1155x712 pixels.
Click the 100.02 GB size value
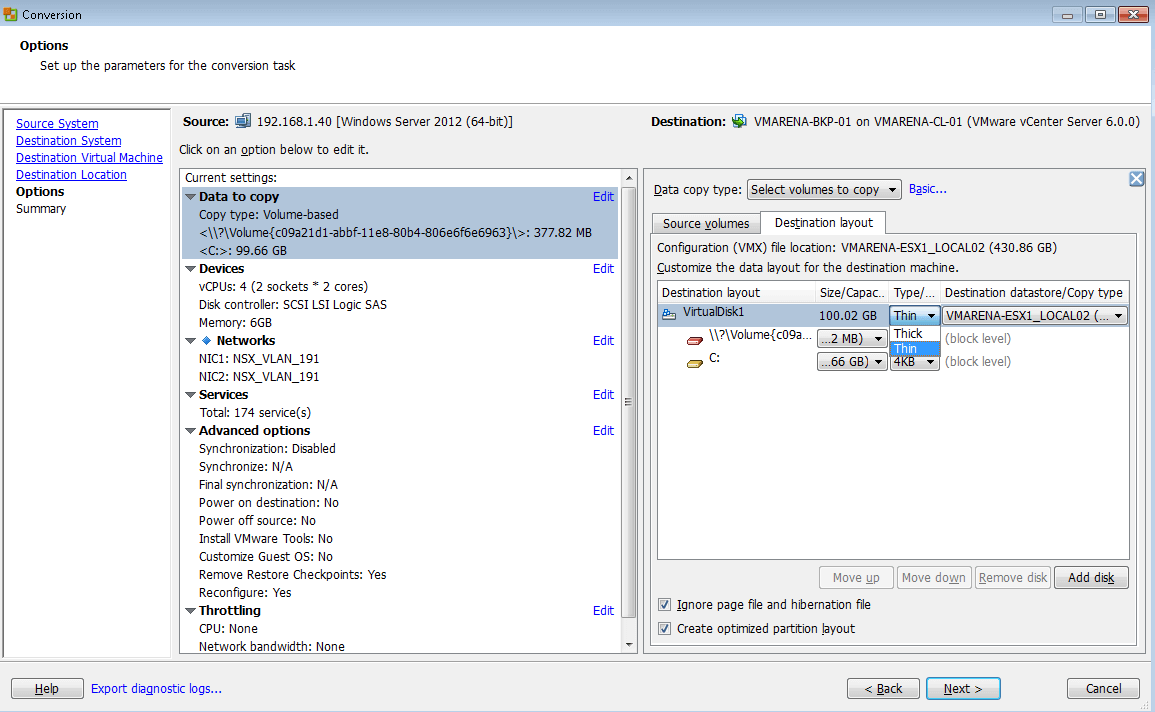[848, 315]
